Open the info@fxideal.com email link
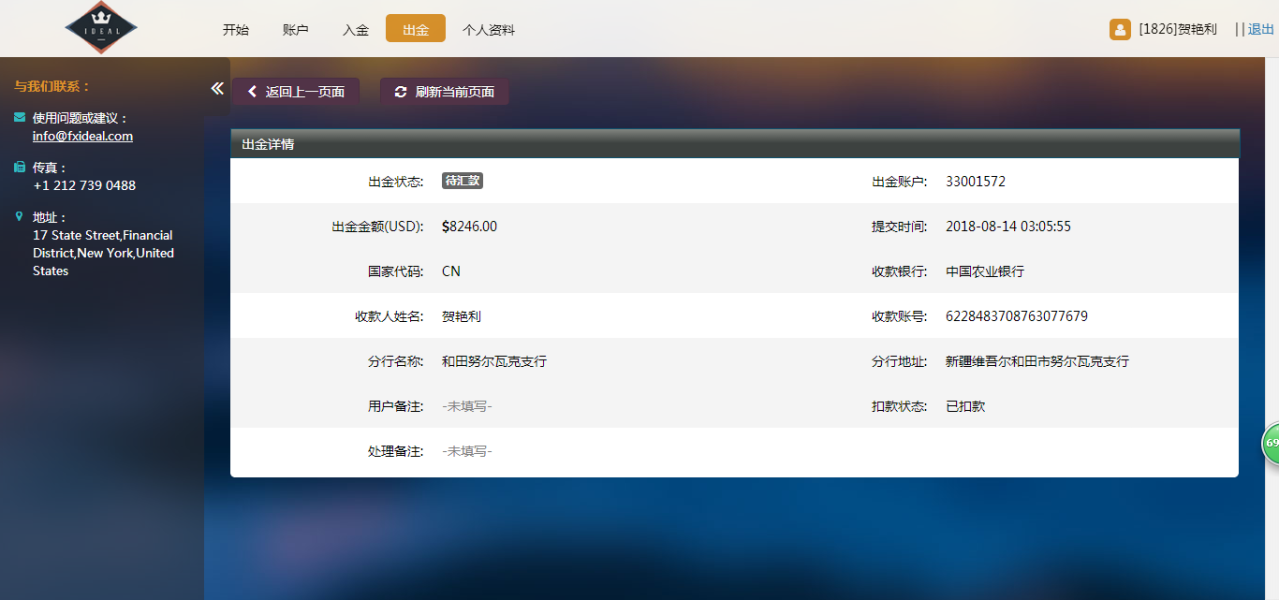The width and height of the screenshot is (1279, 600). click(x=82, y=136)
